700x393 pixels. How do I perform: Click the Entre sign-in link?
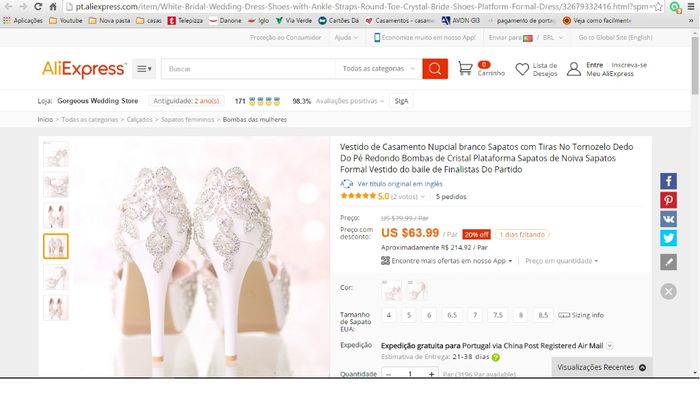(595, 65)
